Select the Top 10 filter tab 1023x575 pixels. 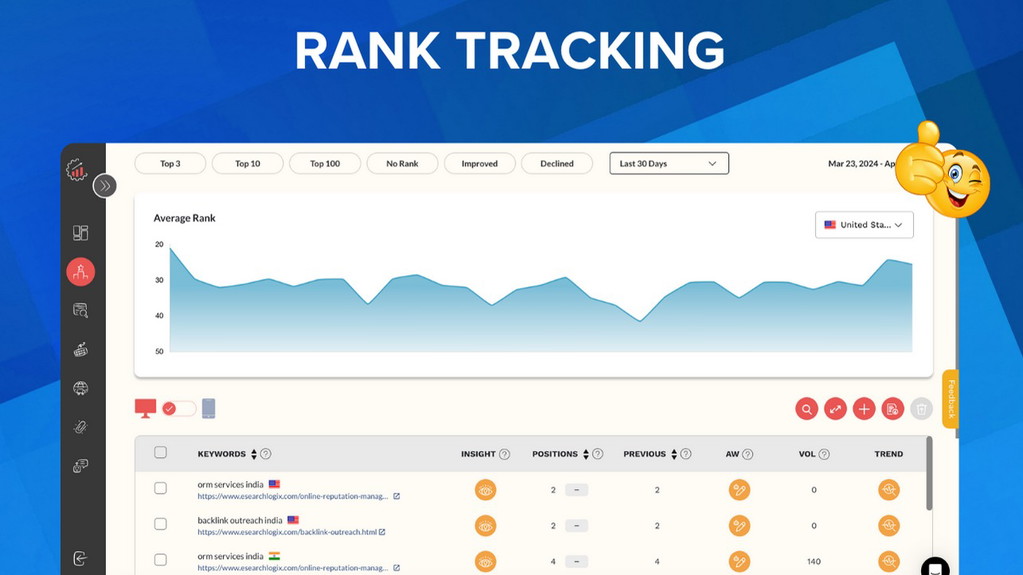coord(248,163)
